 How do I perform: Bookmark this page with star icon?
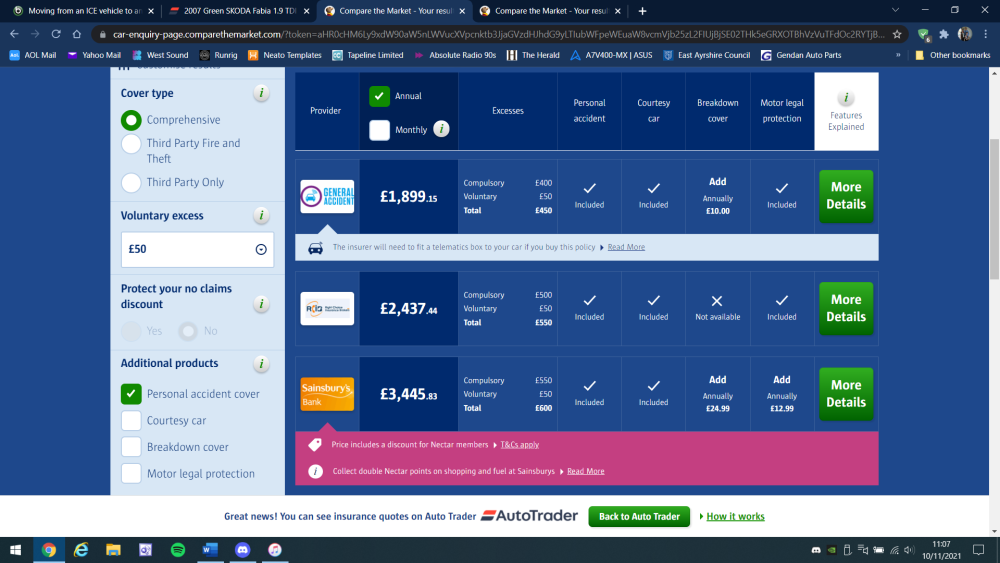[x=897, y=34]
